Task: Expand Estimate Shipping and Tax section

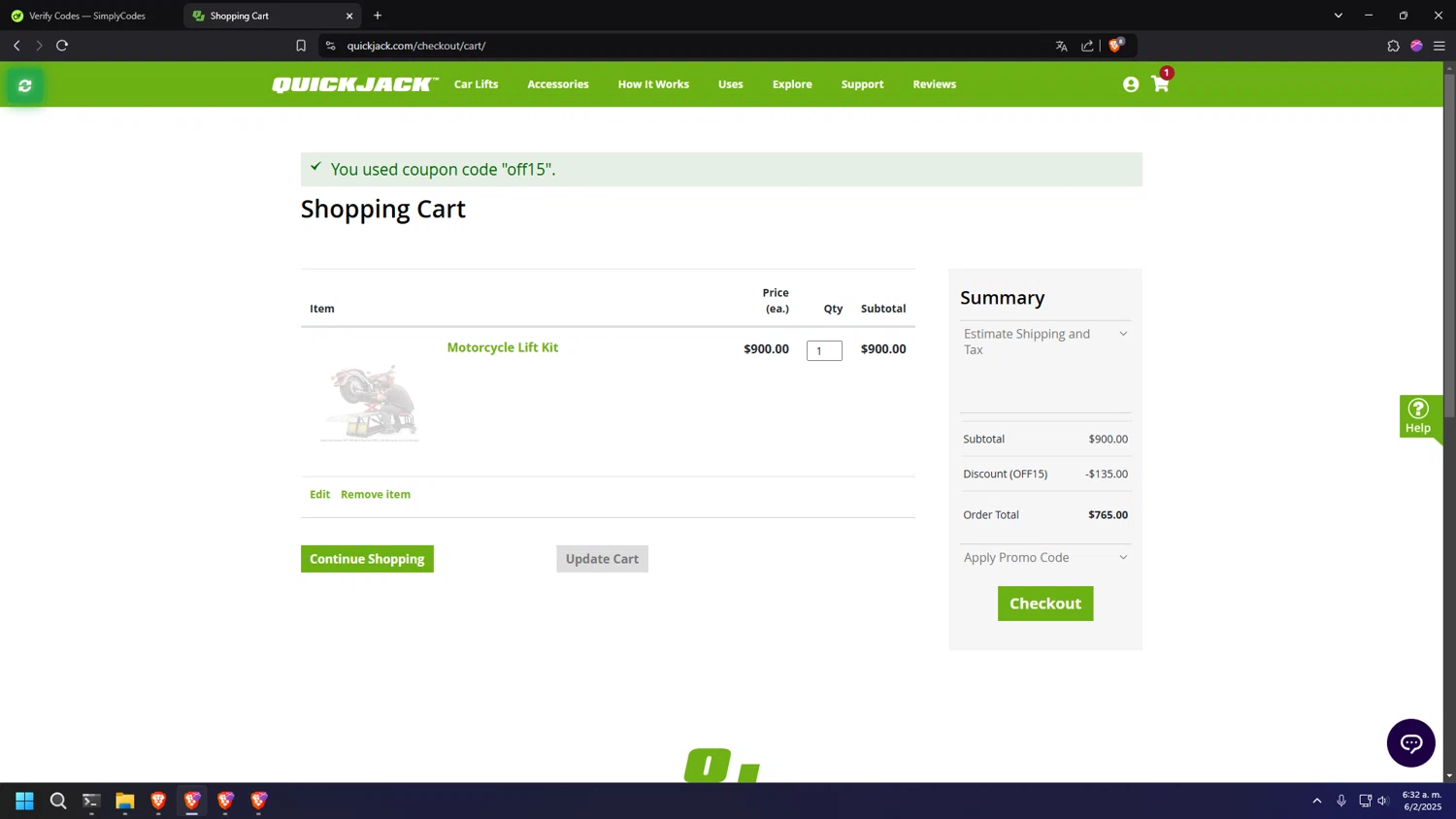Action: pyautogui.click(x=1045, y=342)
